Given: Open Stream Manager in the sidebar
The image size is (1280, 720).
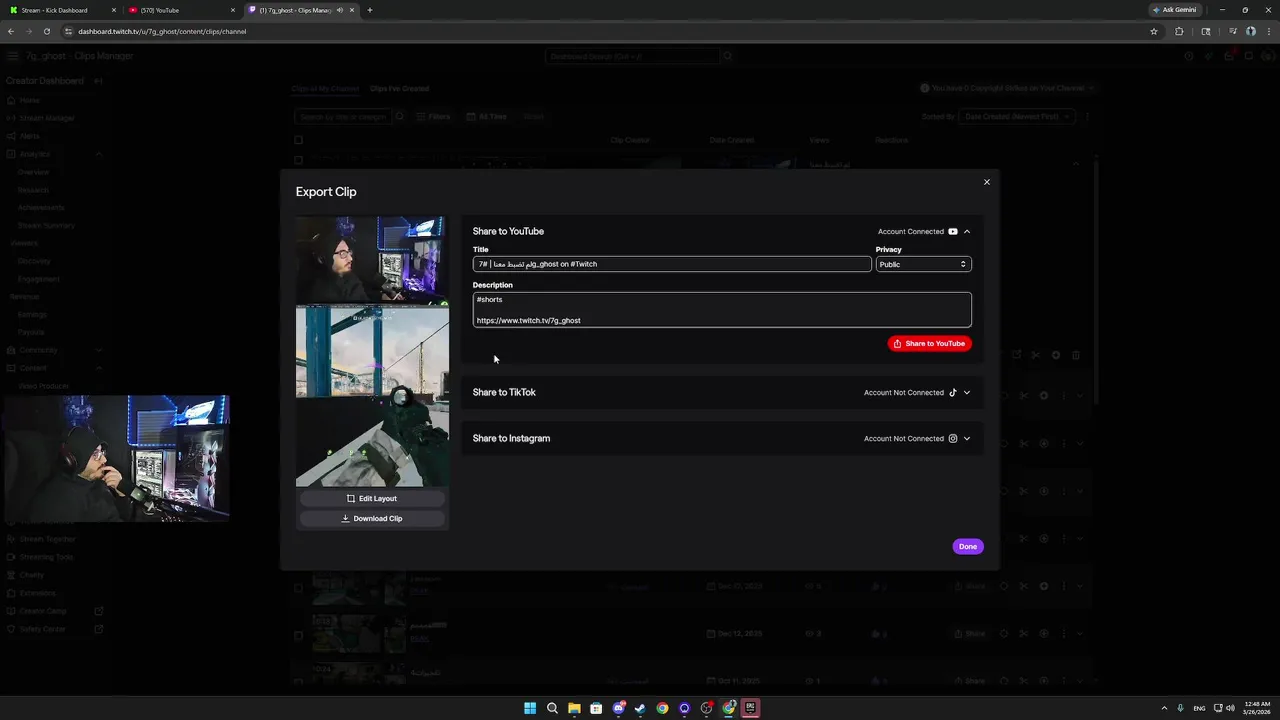Looking at the screenshot, I should click(46, 118).
